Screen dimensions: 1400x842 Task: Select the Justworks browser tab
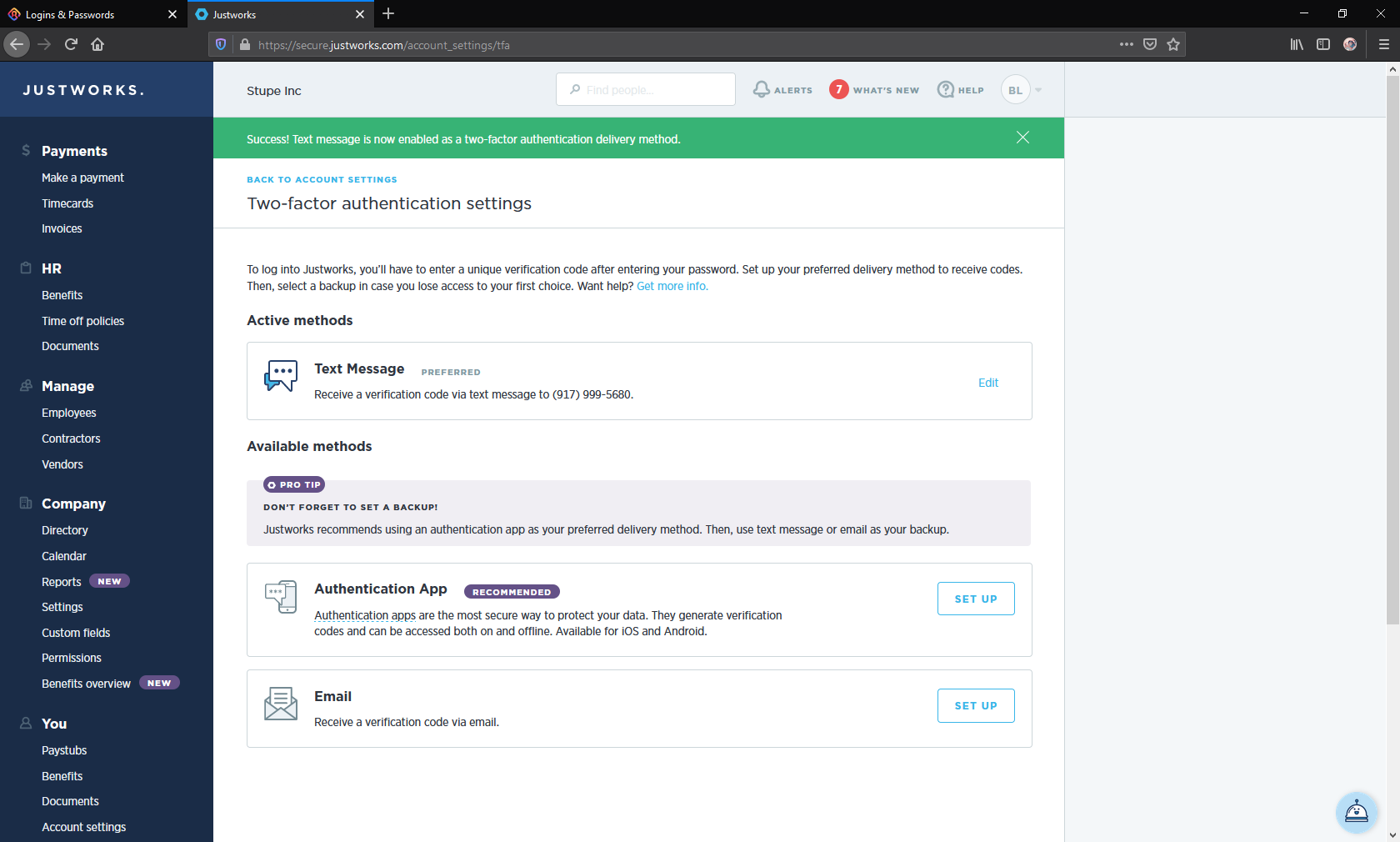point(281,14)
